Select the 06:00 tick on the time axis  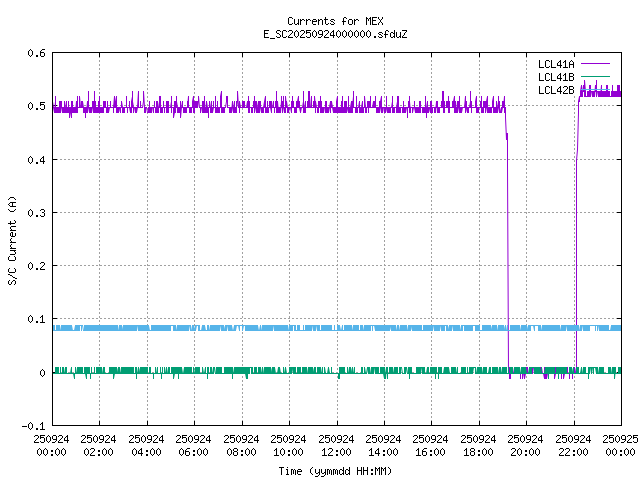(x=194, y=445)
